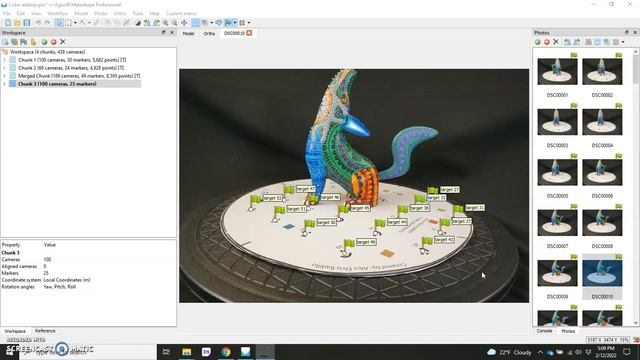Click the Photos pane vertical scrollbar
Screen dimensions: 640x360
(636, 69)
